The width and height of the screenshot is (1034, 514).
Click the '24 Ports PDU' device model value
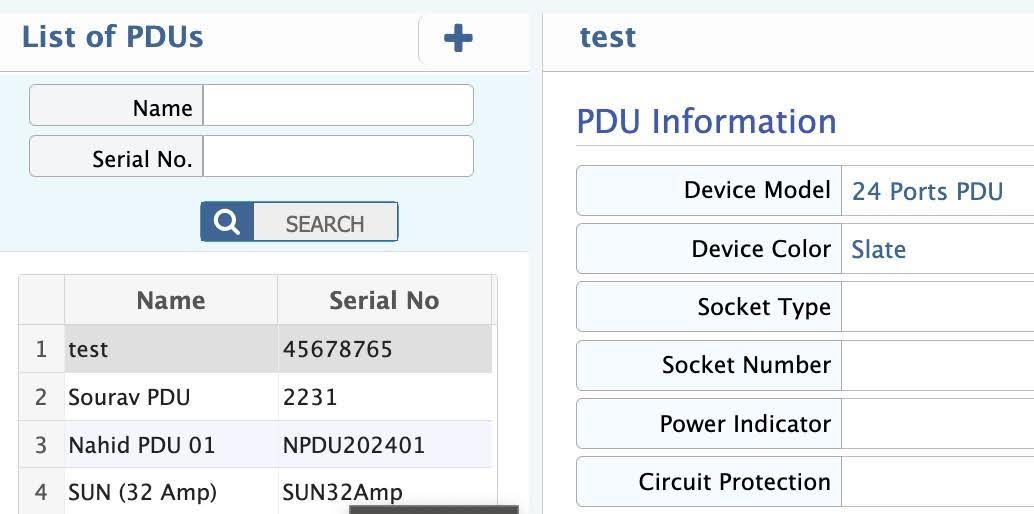pyautogui.click(x=927, y=191)
